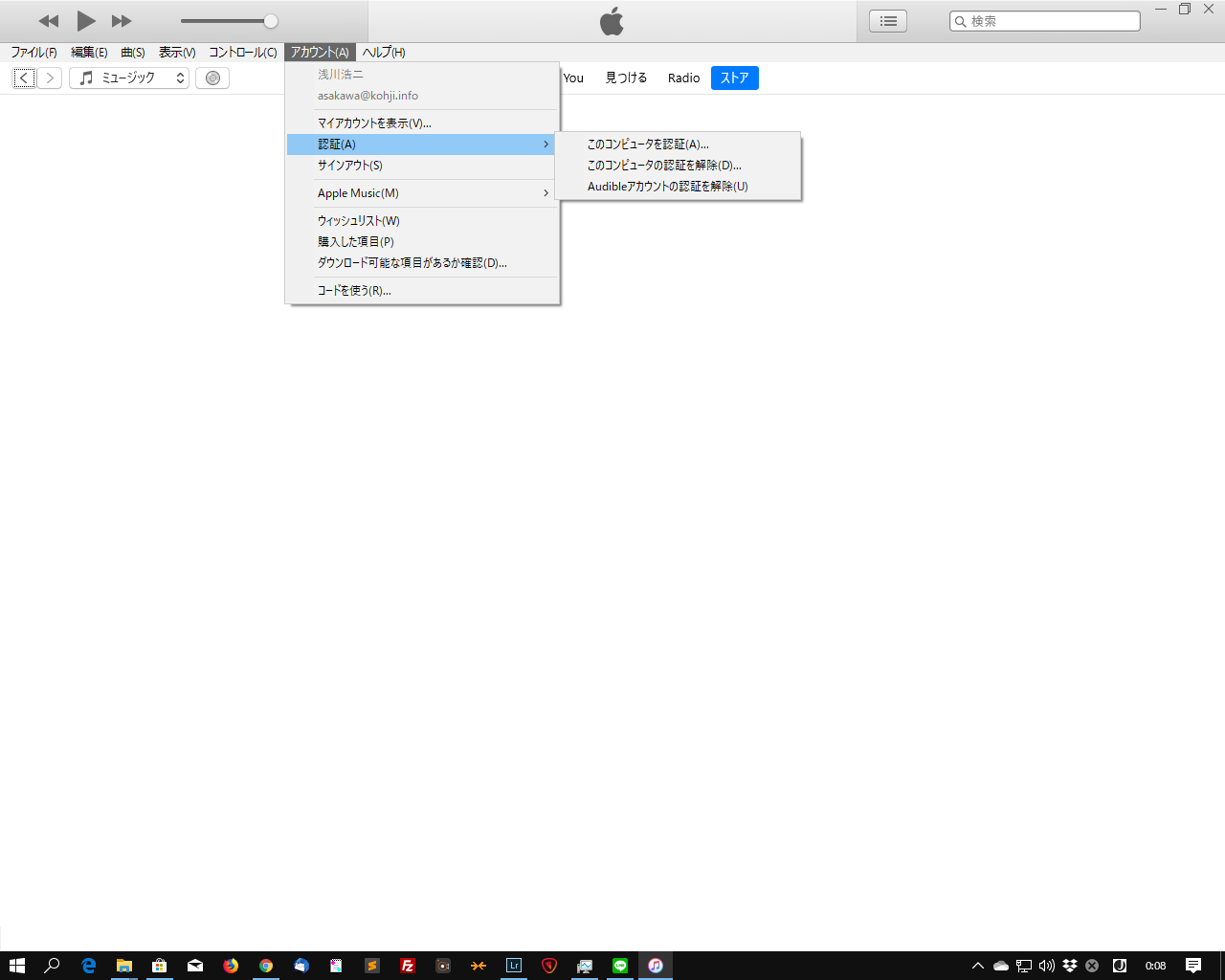Adjust the volume slider knob
Image resolution: width=1225 pixels, height=980 pixels.
271,21
